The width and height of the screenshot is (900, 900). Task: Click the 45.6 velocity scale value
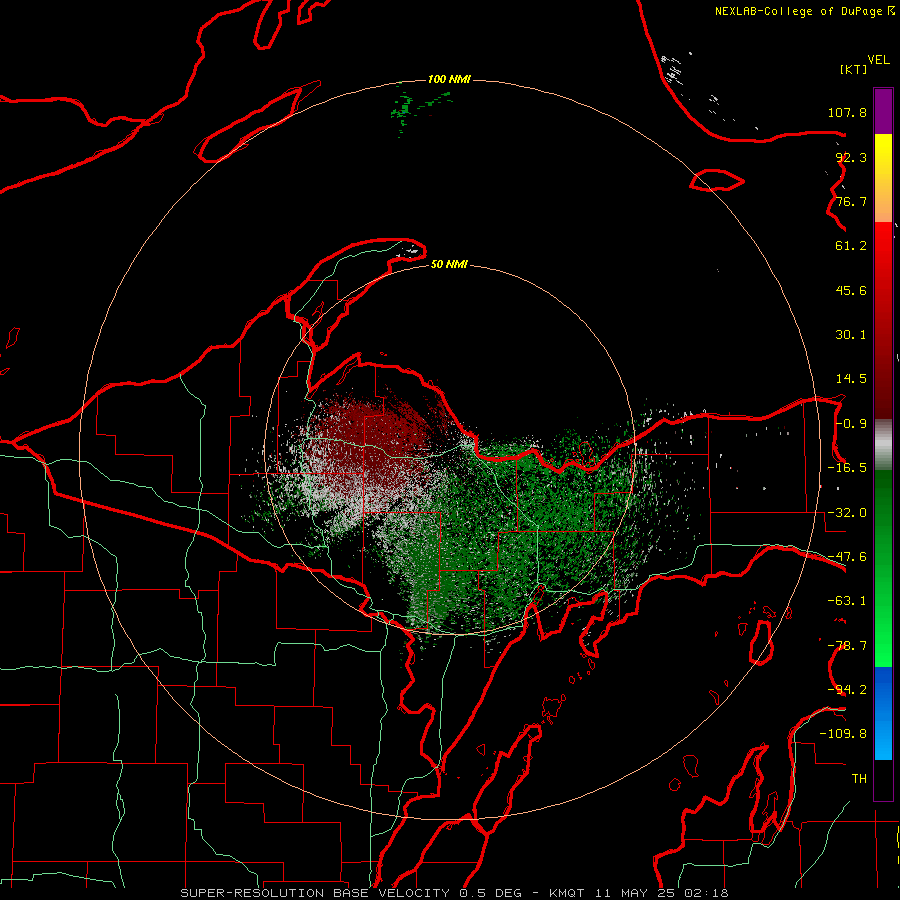pyautogui.click(x=851, y=290)
